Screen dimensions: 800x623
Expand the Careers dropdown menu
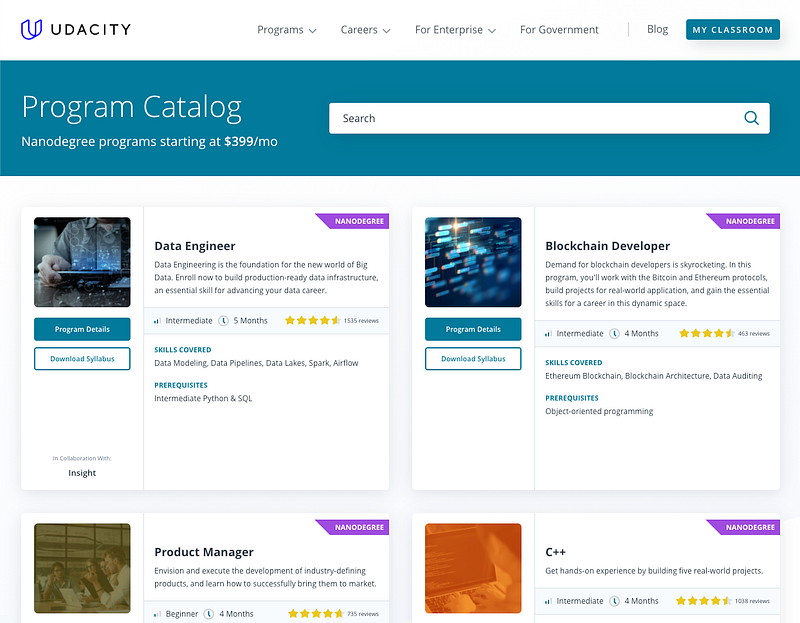(365, 30)
